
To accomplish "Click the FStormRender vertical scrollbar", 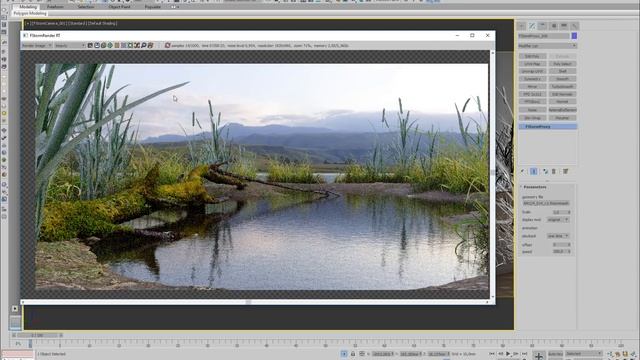I will coord(492,175).
